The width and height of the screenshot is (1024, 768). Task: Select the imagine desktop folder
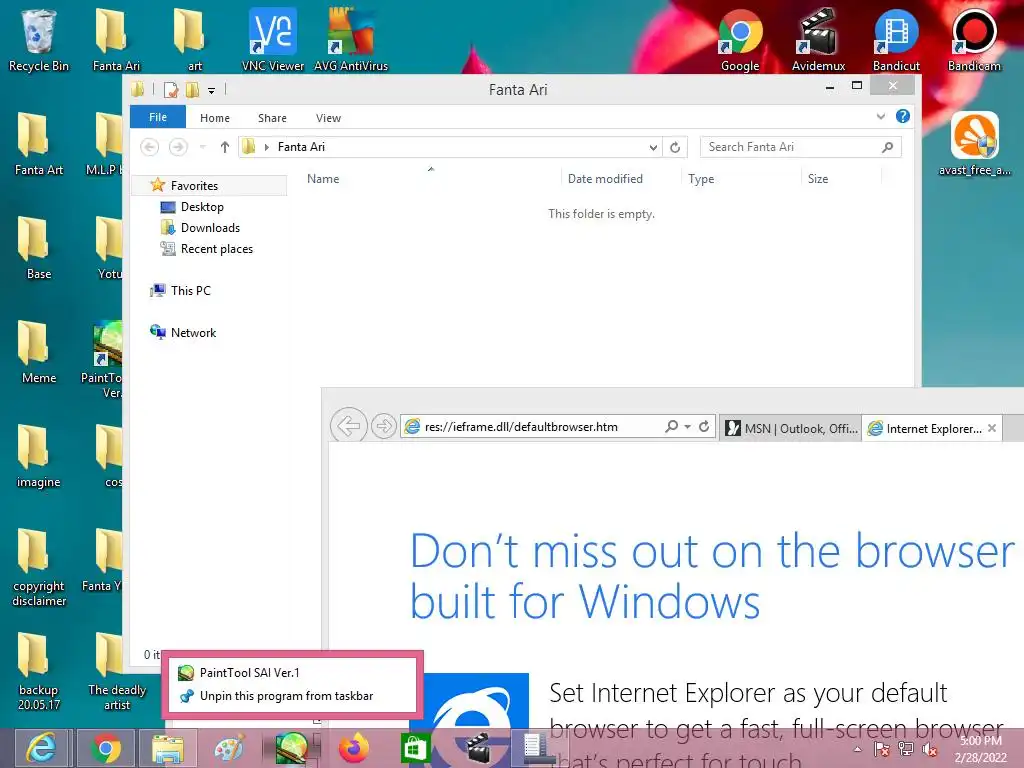coord(39,456)
